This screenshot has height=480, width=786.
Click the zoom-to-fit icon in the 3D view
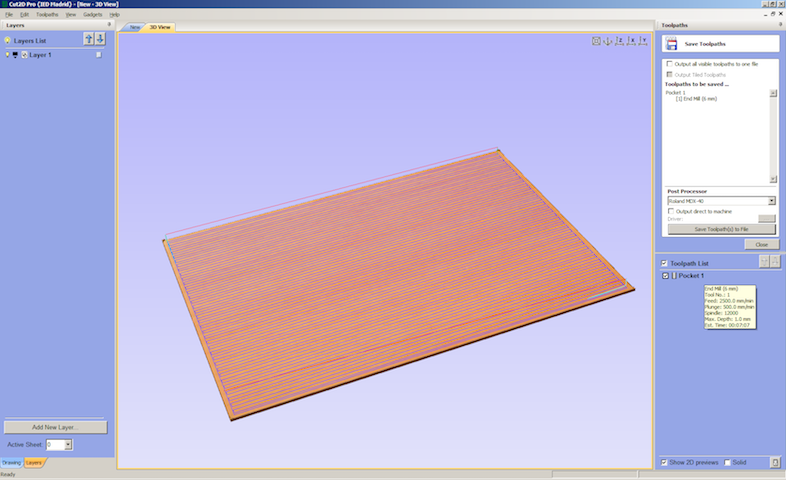coord(596,41)
